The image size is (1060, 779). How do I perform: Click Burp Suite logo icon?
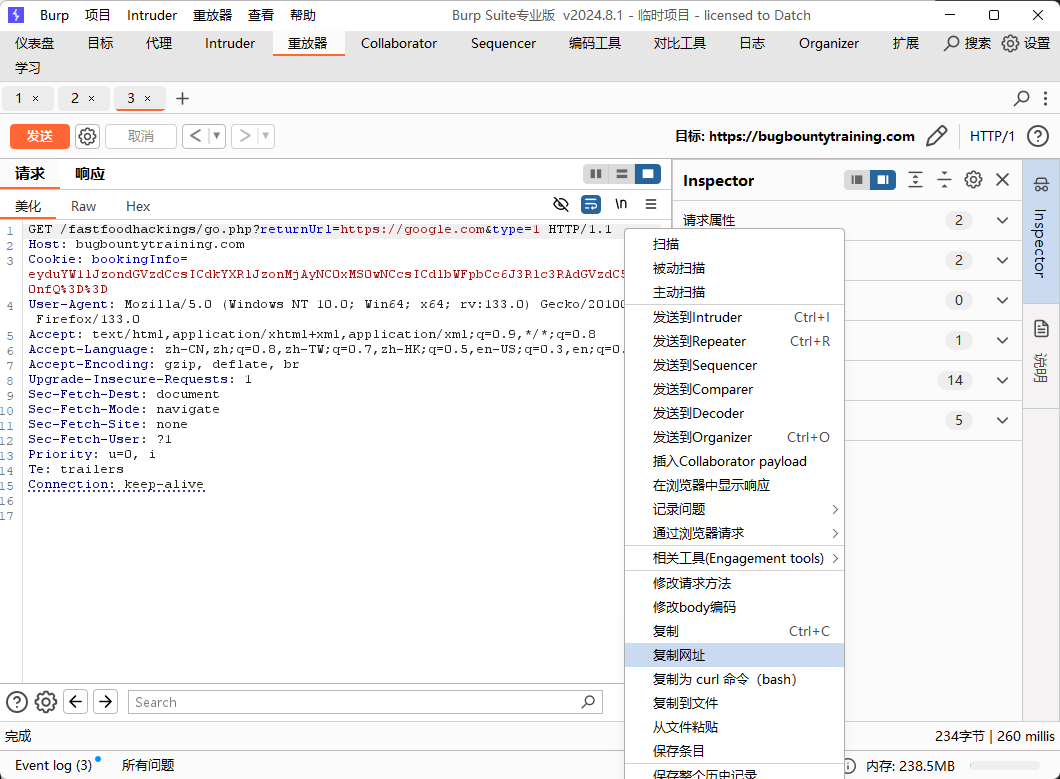click(16, 15)
